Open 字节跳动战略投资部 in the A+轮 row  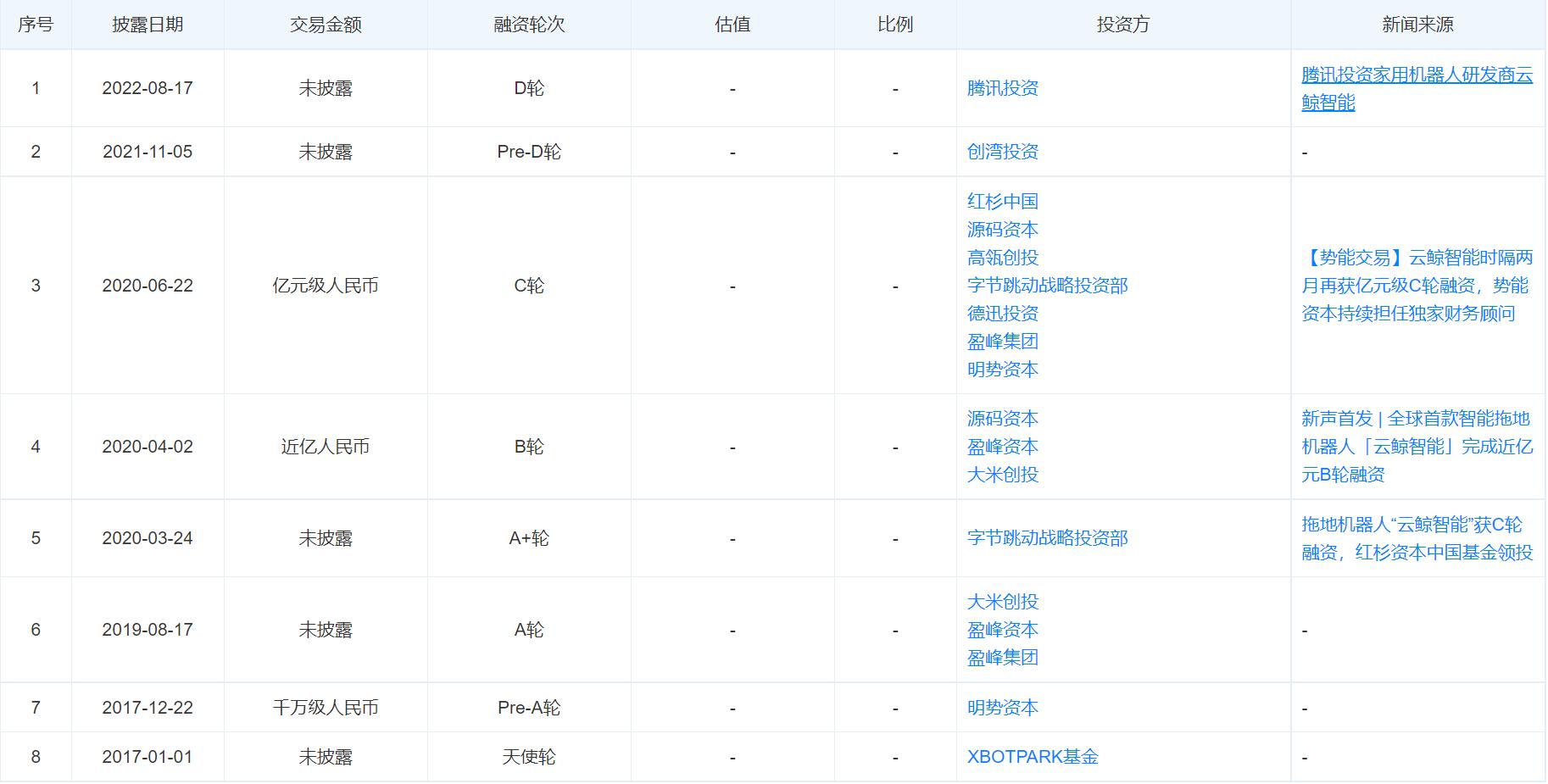[1047, 538]
